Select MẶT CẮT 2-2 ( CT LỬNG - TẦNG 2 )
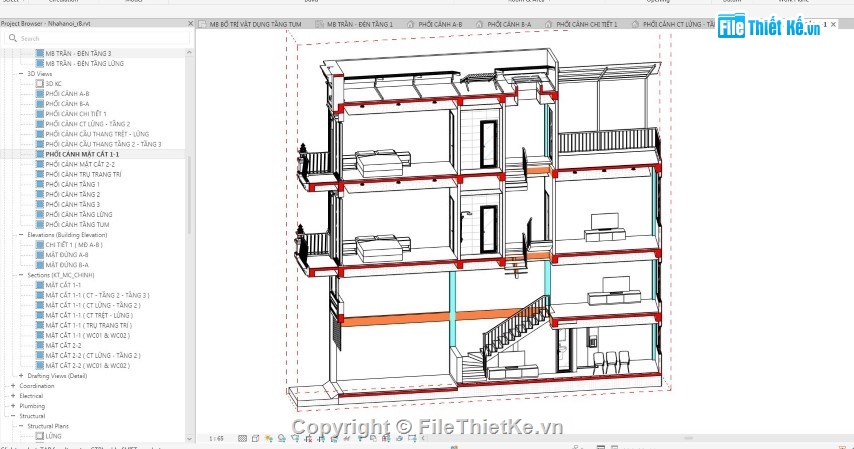Screen dimensions: 854x449 [x=93, y=356]
